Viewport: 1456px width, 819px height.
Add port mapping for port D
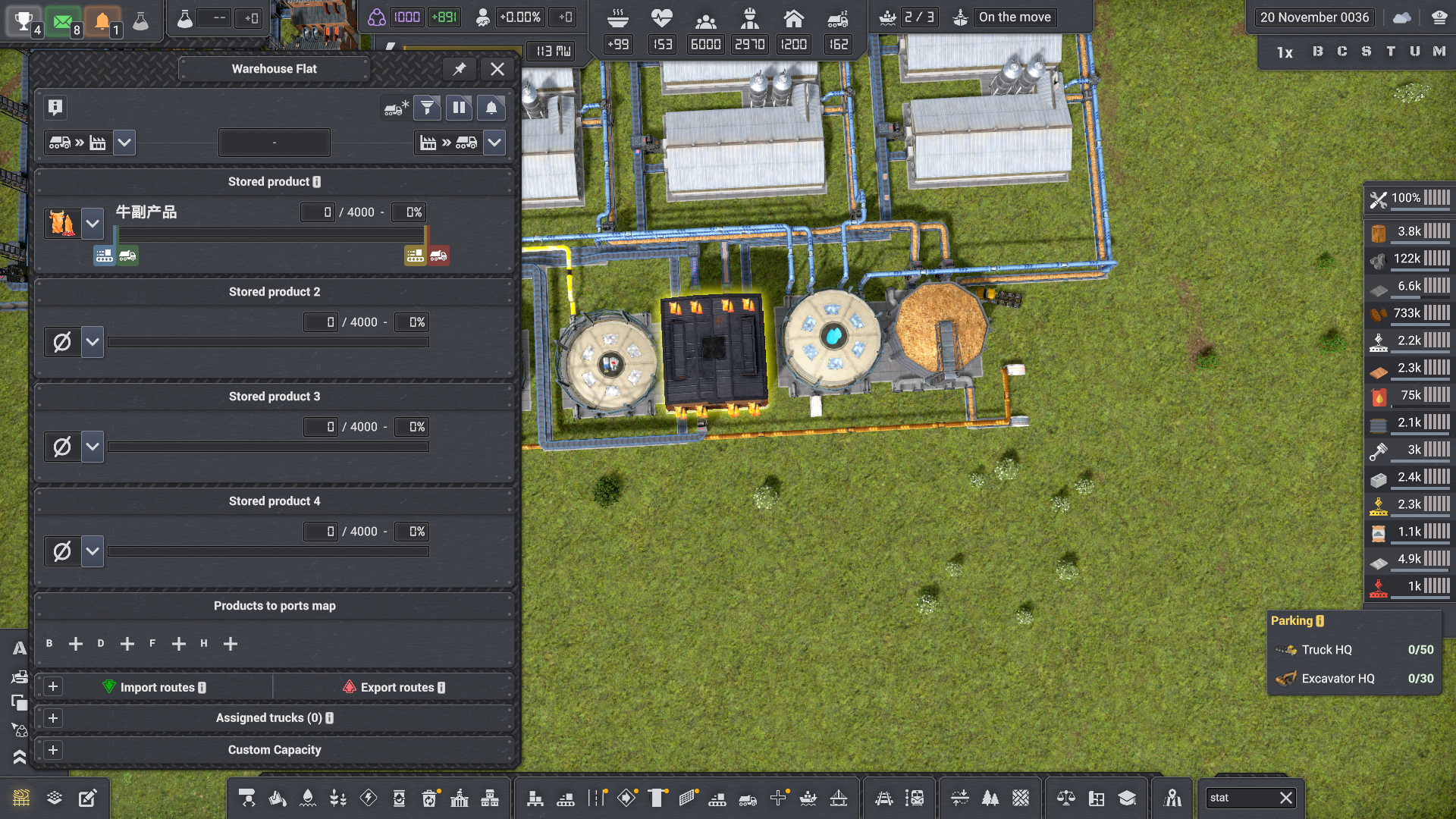tap(127, 644)
